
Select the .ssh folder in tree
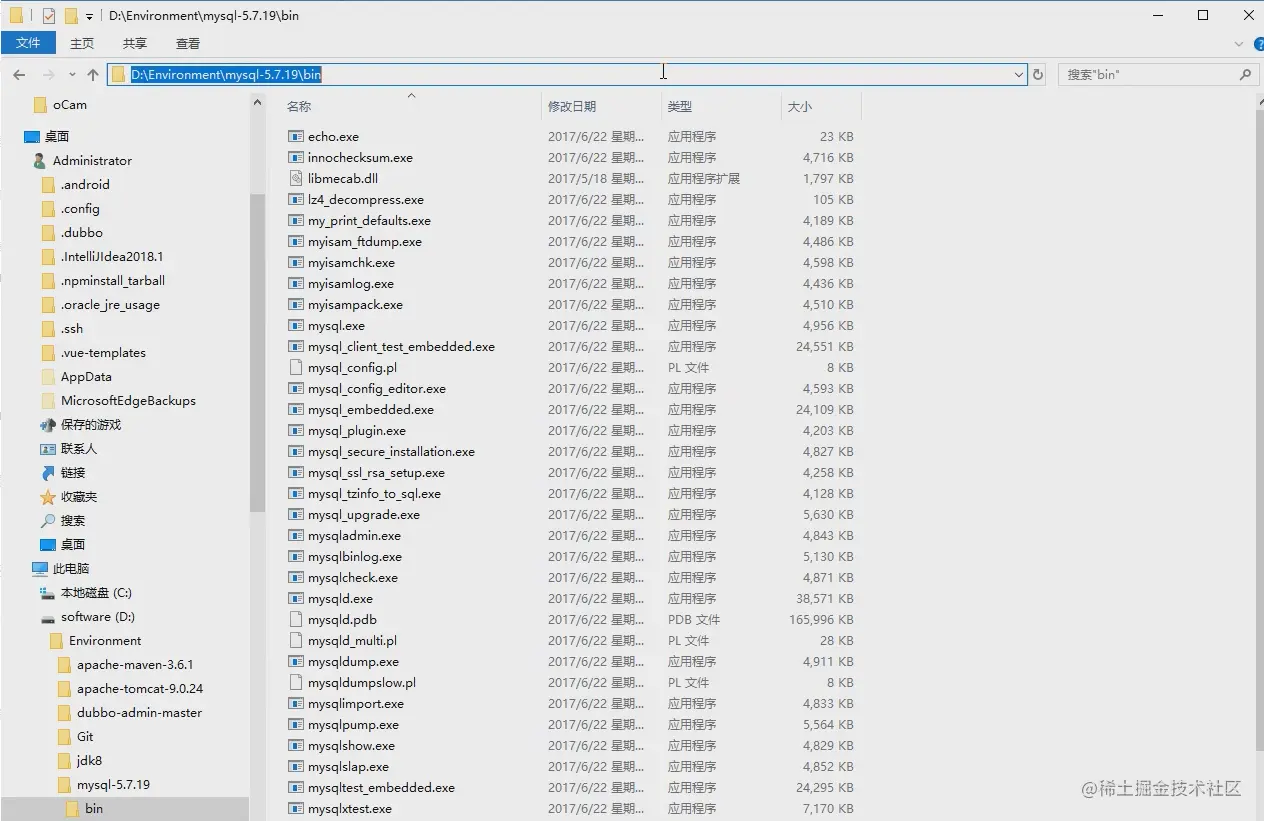(x=72, y=329)
